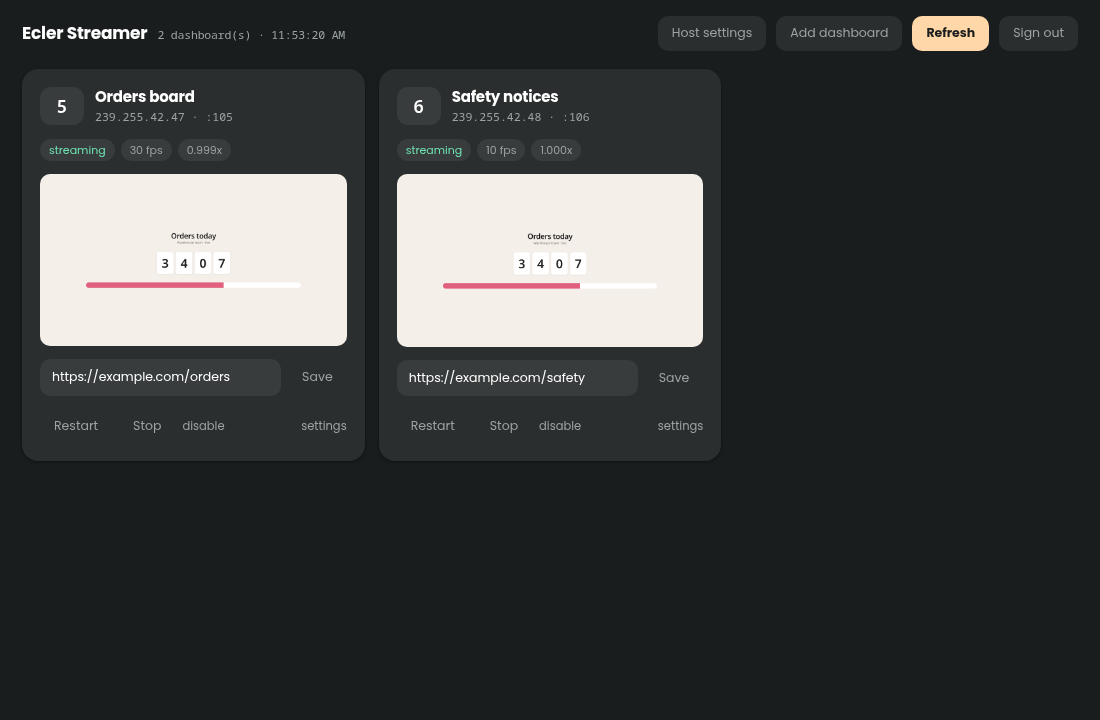Image resolution: width=1100 pixels, height=720 pixels.
Task: Click the streaming status on Safety notices
Action: [x=434, y=150]
